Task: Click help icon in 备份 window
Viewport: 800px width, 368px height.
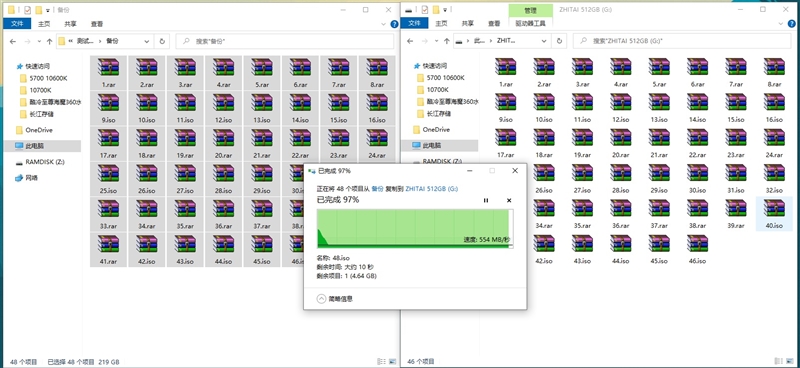Action: [x=394, y=24]
